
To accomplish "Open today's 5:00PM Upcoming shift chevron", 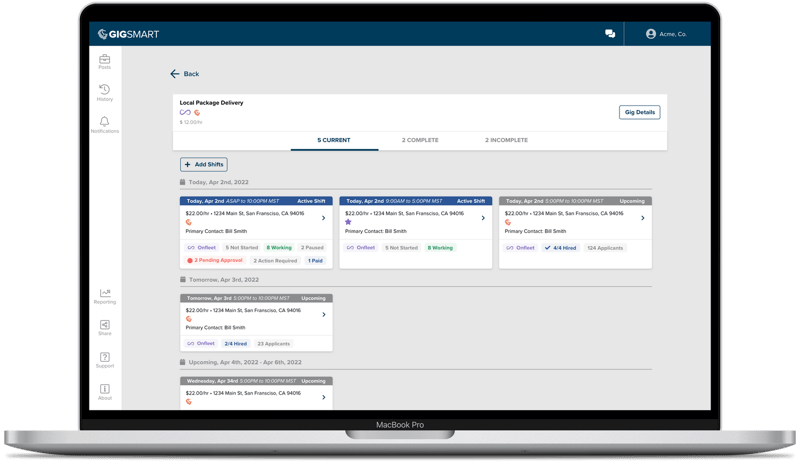I will (x=642, y=218).
